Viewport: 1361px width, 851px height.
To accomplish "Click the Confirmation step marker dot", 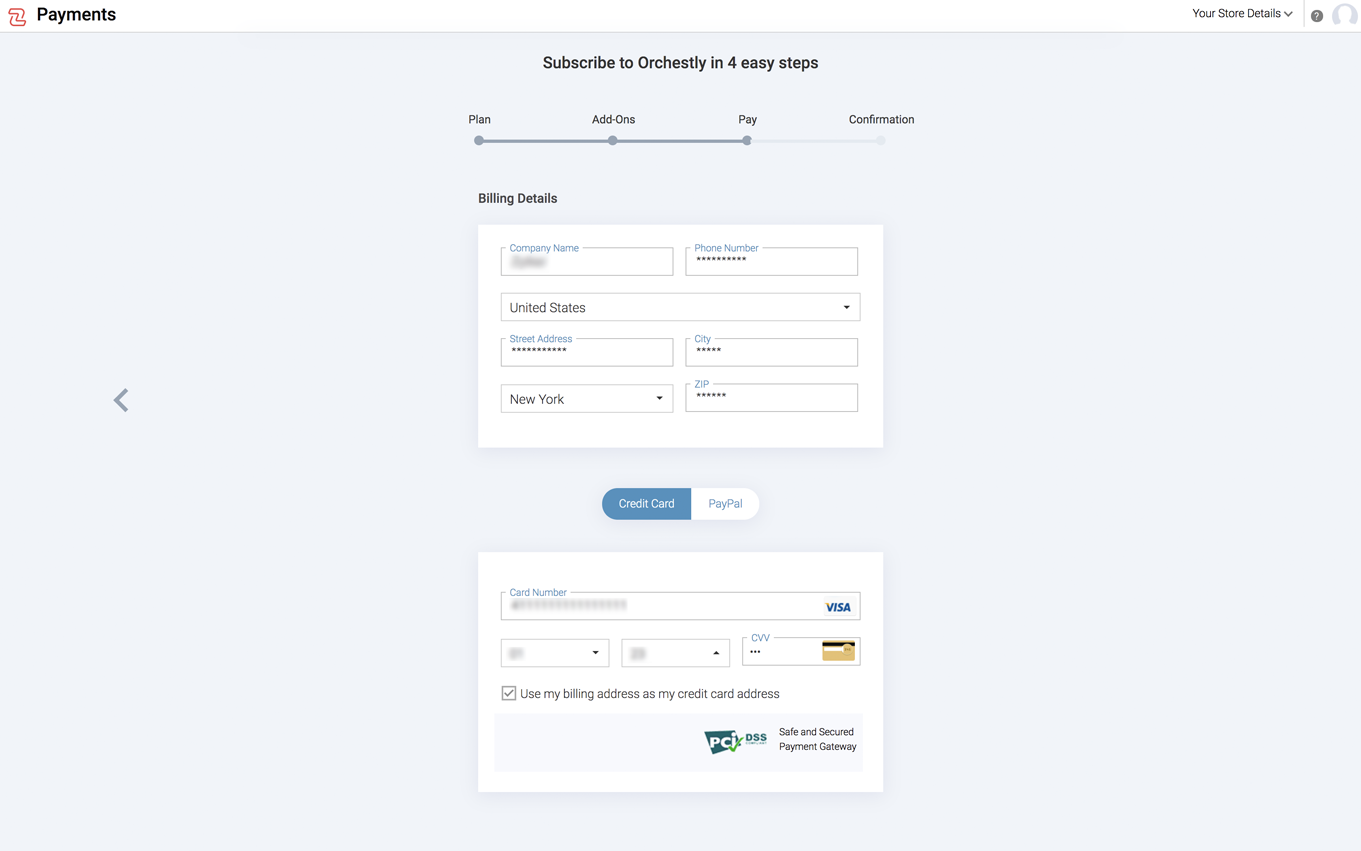I will point(881,141).
